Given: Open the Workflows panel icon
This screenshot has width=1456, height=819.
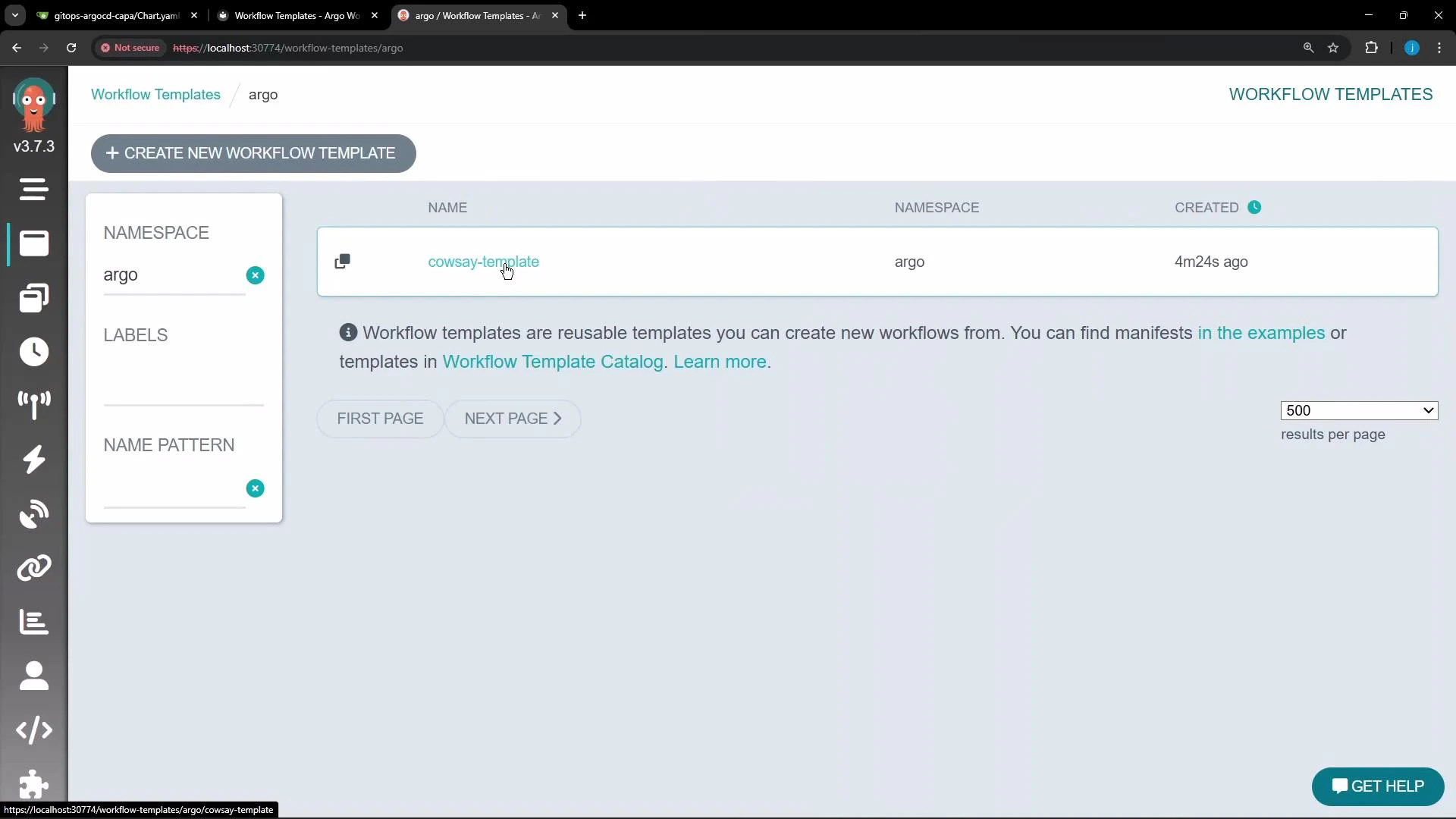Looking at the screenshot, I should [x=33, y=243].
